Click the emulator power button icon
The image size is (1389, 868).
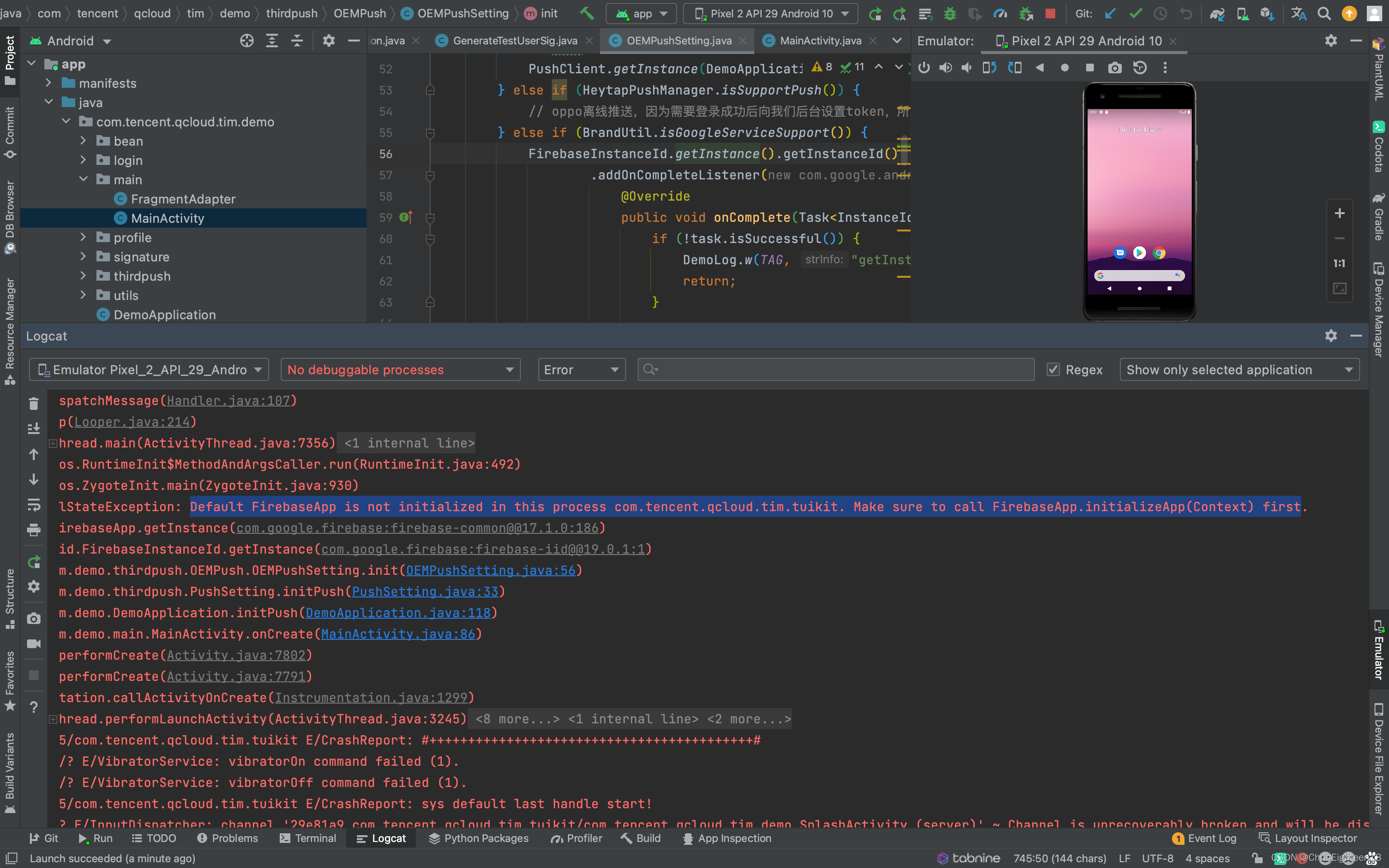coord(924,68)
